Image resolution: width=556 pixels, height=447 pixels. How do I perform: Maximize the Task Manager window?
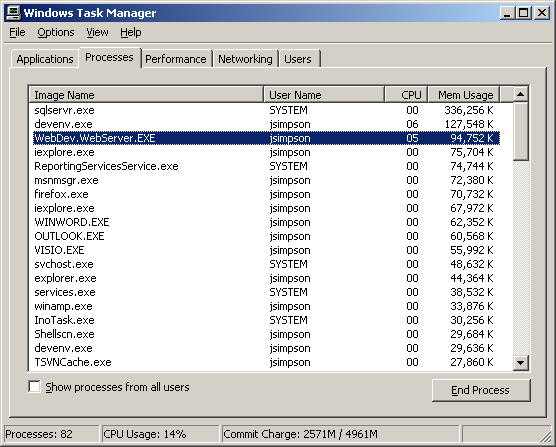tap(524, 13)
